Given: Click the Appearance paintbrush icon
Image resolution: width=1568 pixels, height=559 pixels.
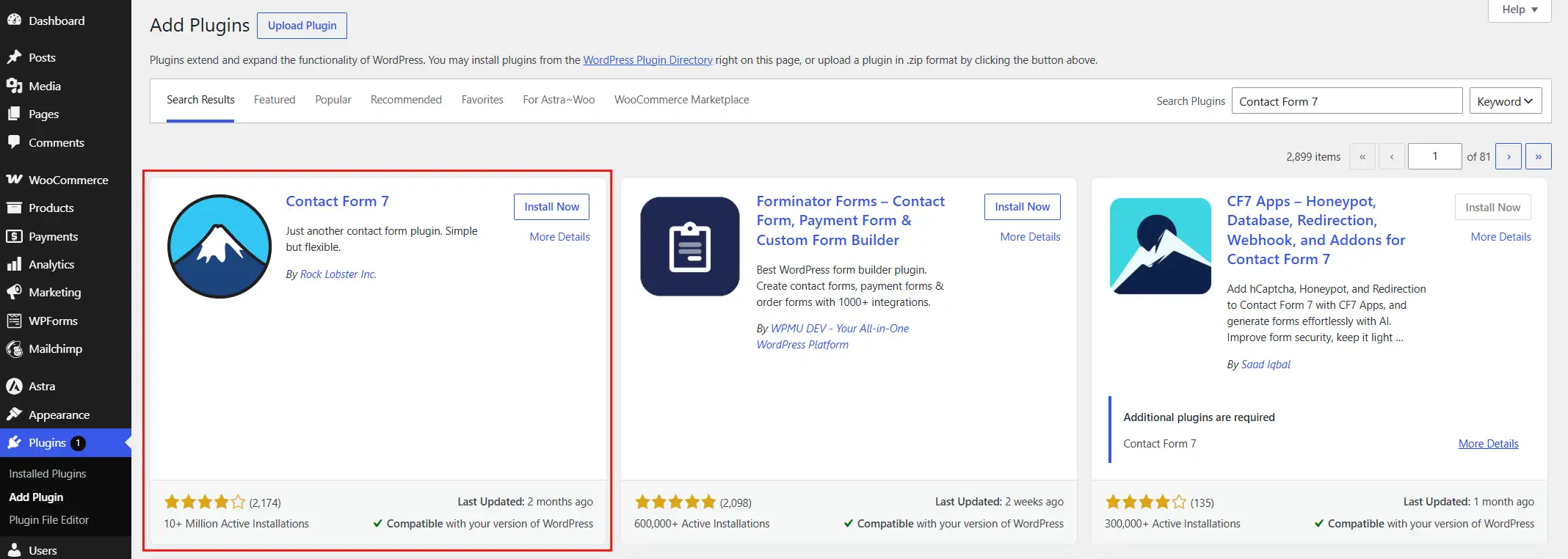Looking at the screenshot, I should pyautogui.click(x=14, y=414).
